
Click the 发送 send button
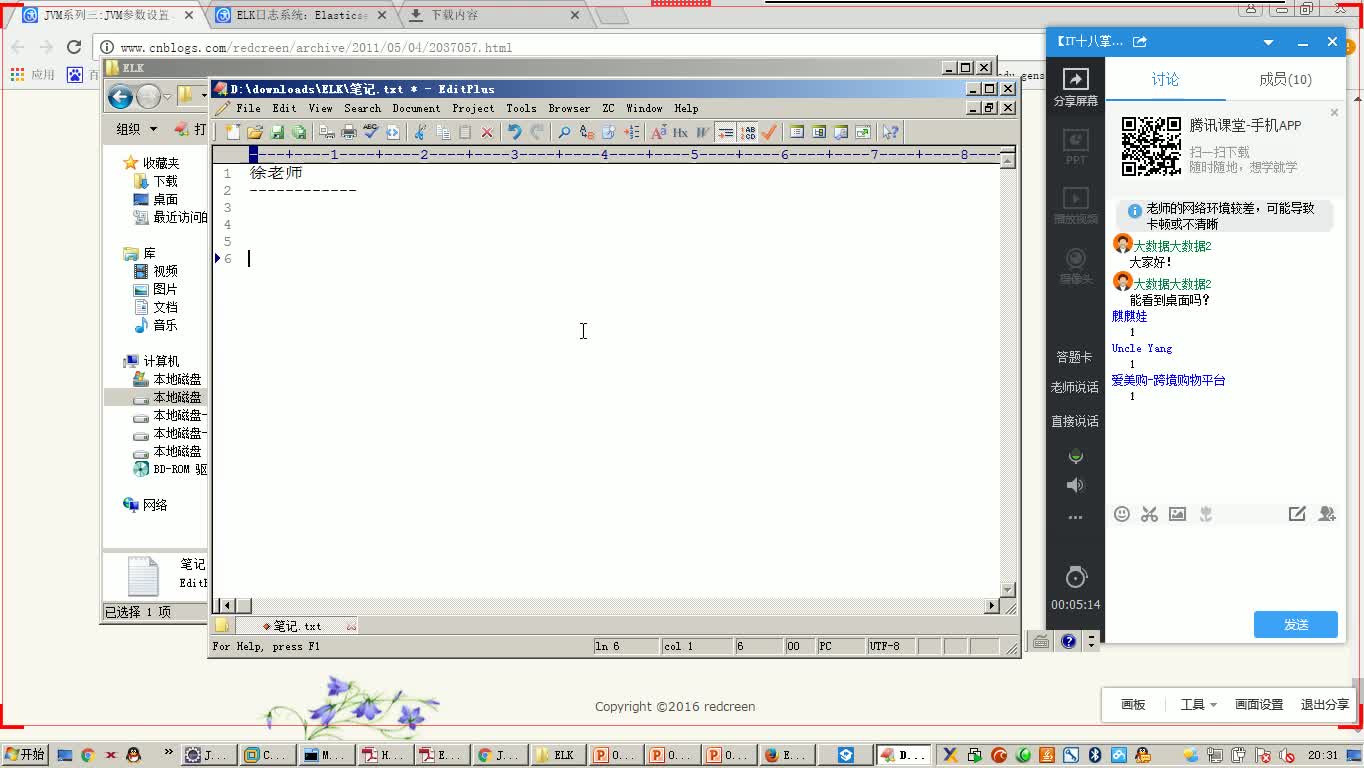tap(1295, 624)
